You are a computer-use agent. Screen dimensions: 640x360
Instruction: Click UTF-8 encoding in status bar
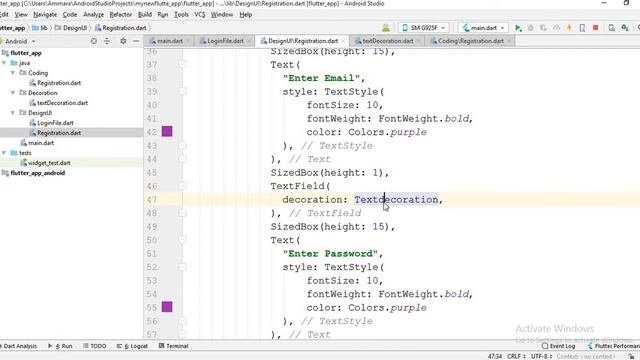[x=541, y=356]
